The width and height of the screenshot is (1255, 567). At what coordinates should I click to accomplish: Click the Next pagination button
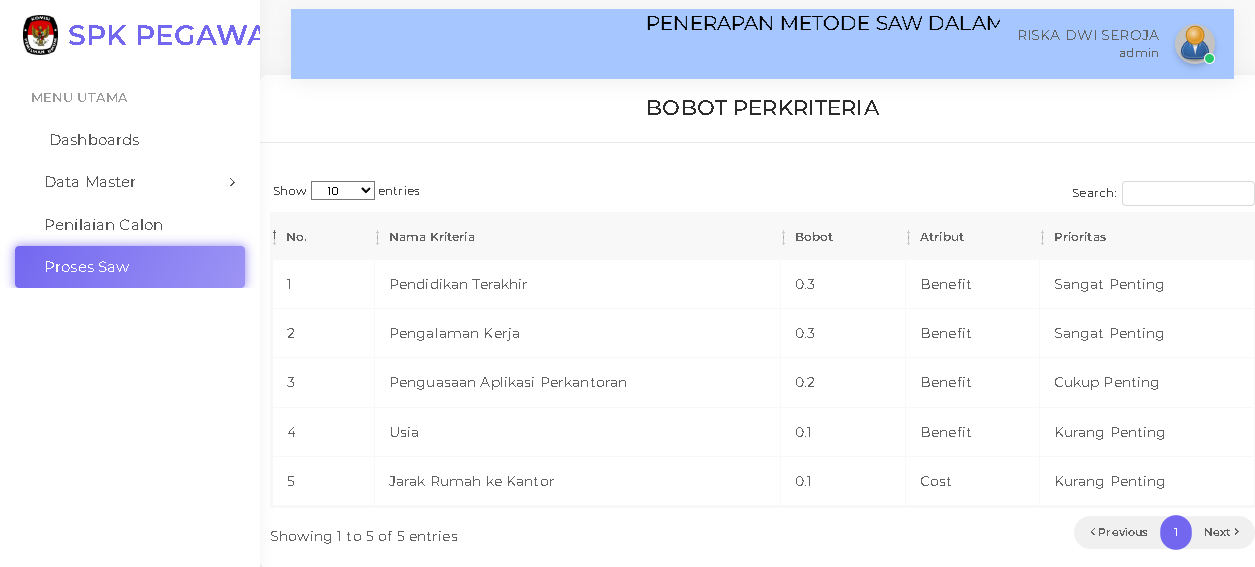click(1222, 532)
